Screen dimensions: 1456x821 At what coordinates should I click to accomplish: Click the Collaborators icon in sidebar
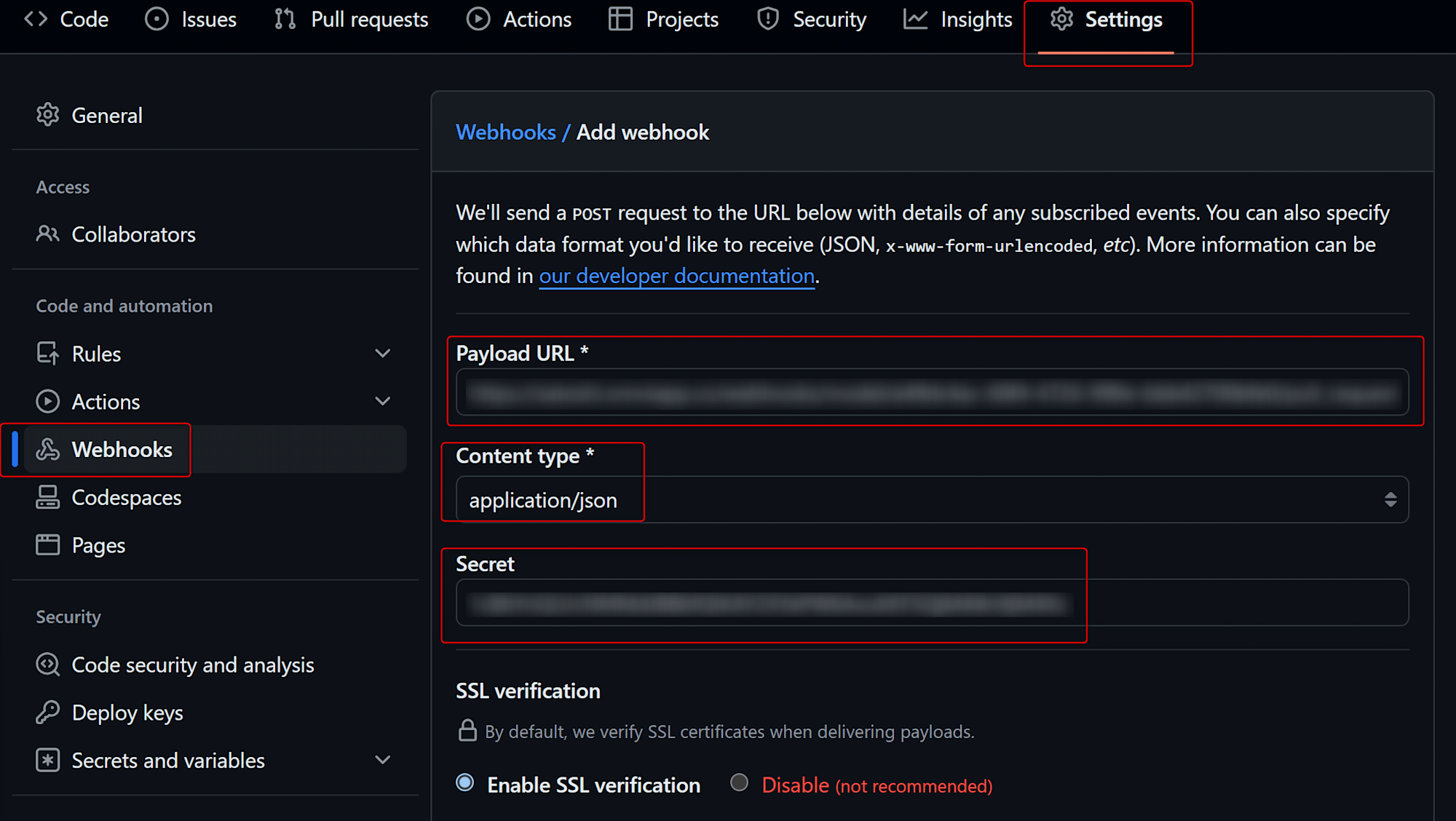(x=47, y=234)
